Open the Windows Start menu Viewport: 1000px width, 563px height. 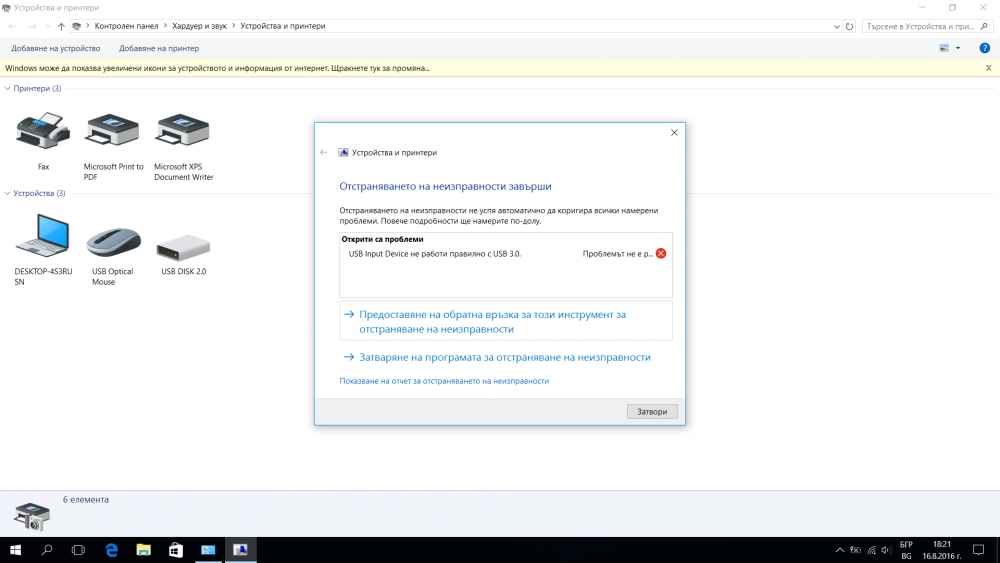coord(15,550)
